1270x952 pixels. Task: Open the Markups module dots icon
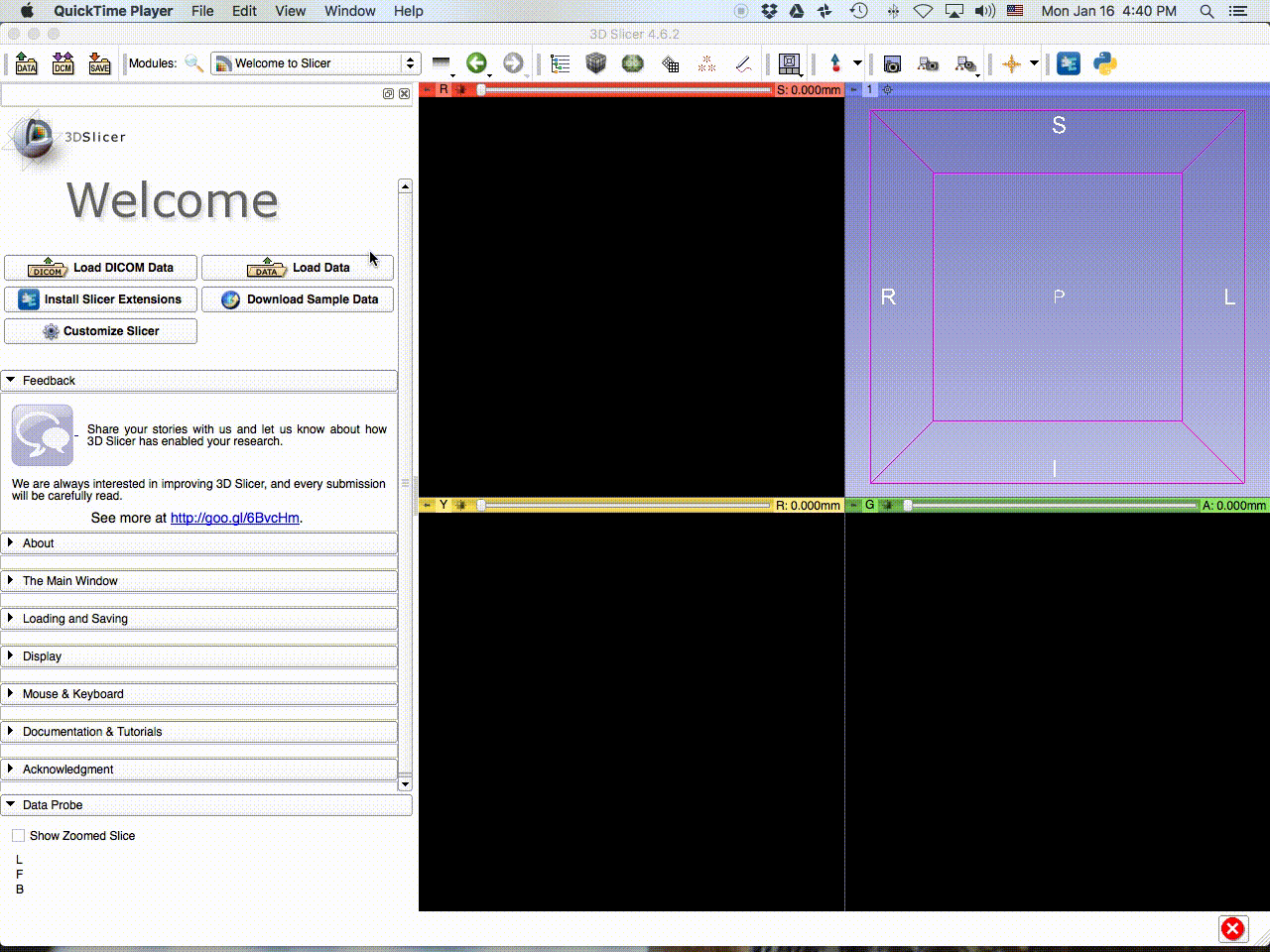point(706,63)
